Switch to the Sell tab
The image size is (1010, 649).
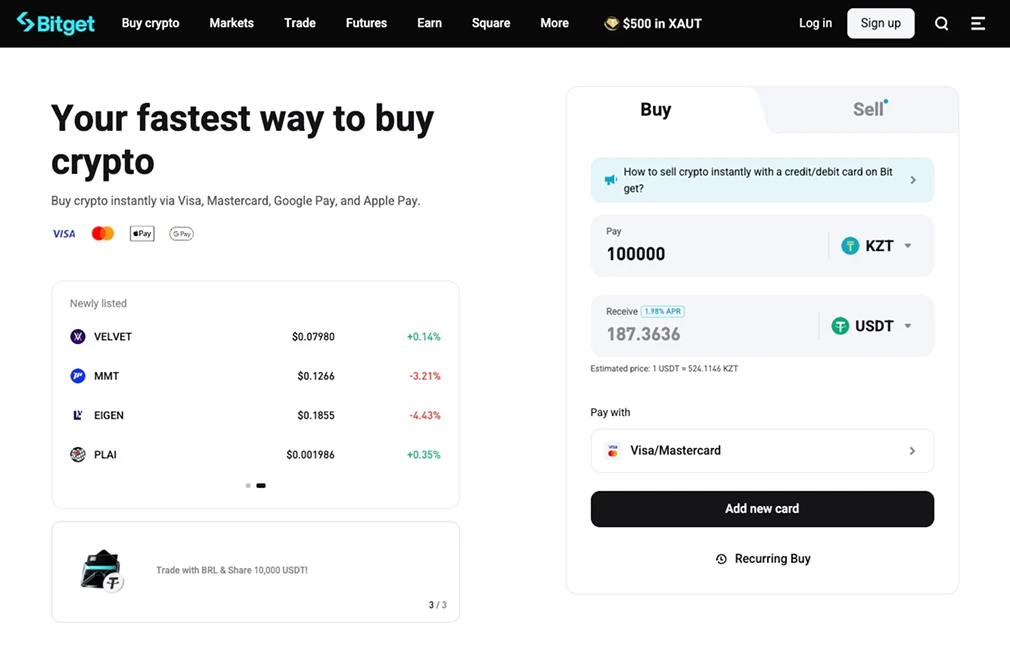click(x=868, y=109)
